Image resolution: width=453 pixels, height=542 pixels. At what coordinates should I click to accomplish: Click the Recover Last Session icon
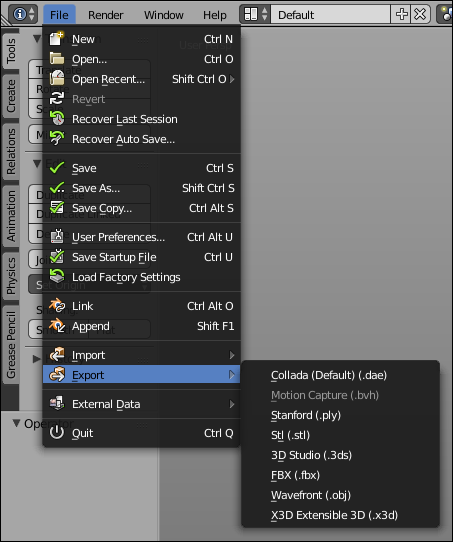pyautogui.click(x=56, y=119)
